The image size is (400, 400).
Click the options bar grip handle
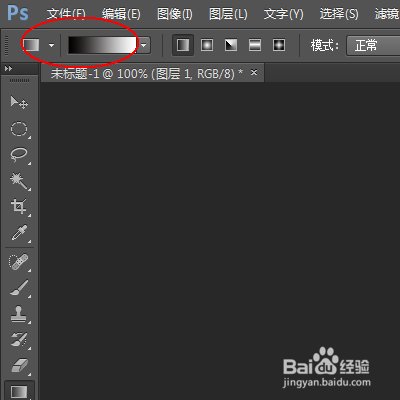point(6,45)
